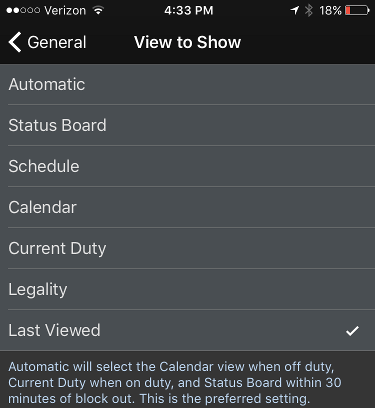Select the Last Viewed row

pos(187,330)
